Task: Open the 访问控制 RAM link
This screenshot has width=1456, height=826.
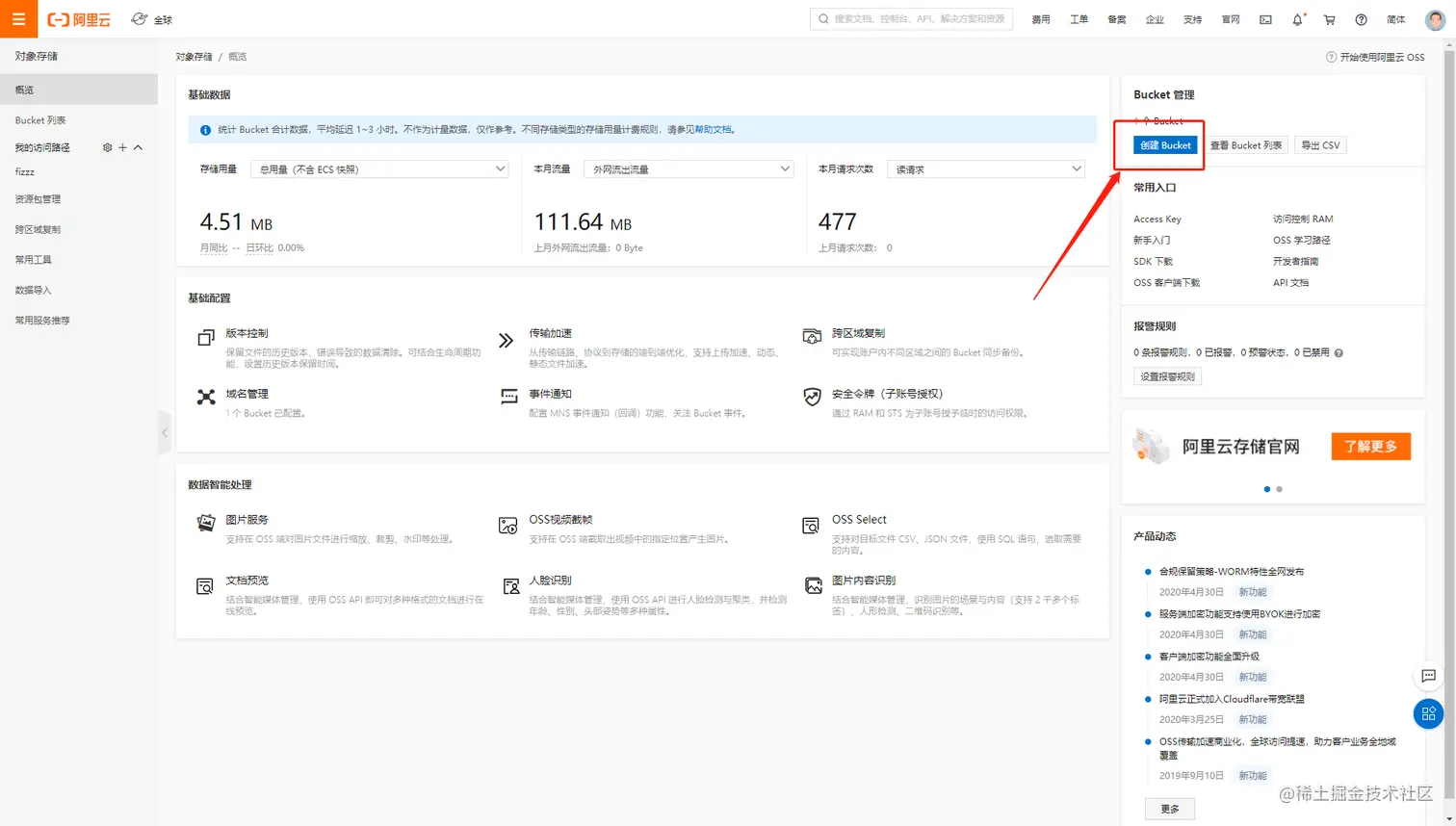Action: [1303, 219]
